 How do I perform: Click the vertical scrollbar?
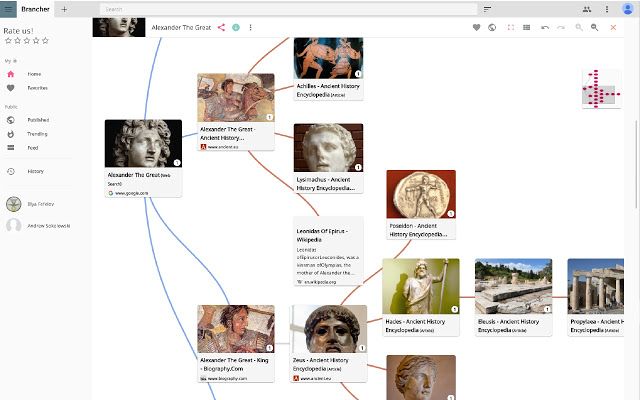(x=636, y=163)
